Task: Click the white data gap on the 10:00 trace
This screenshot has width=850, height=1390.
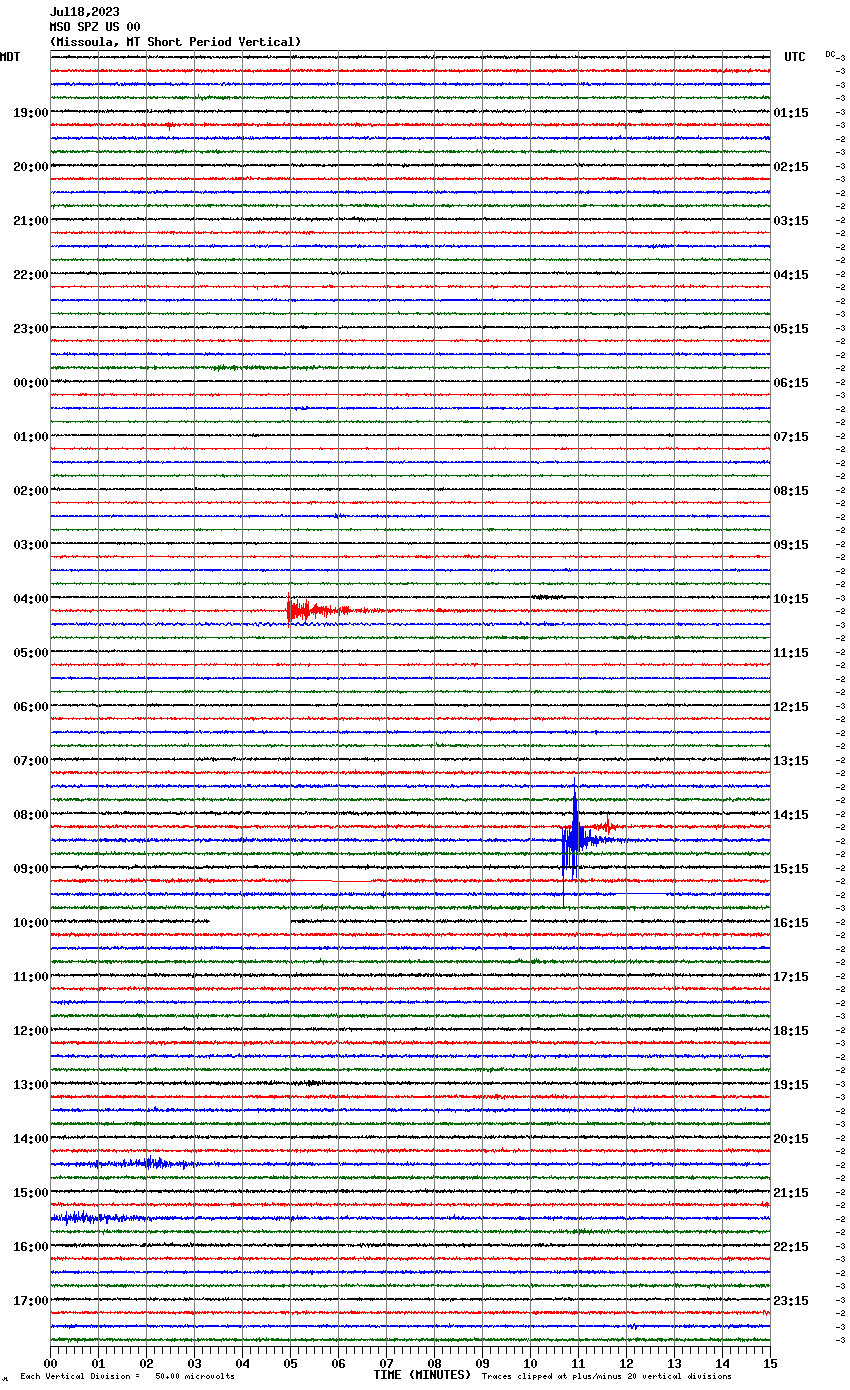Action: pos(250,921)
